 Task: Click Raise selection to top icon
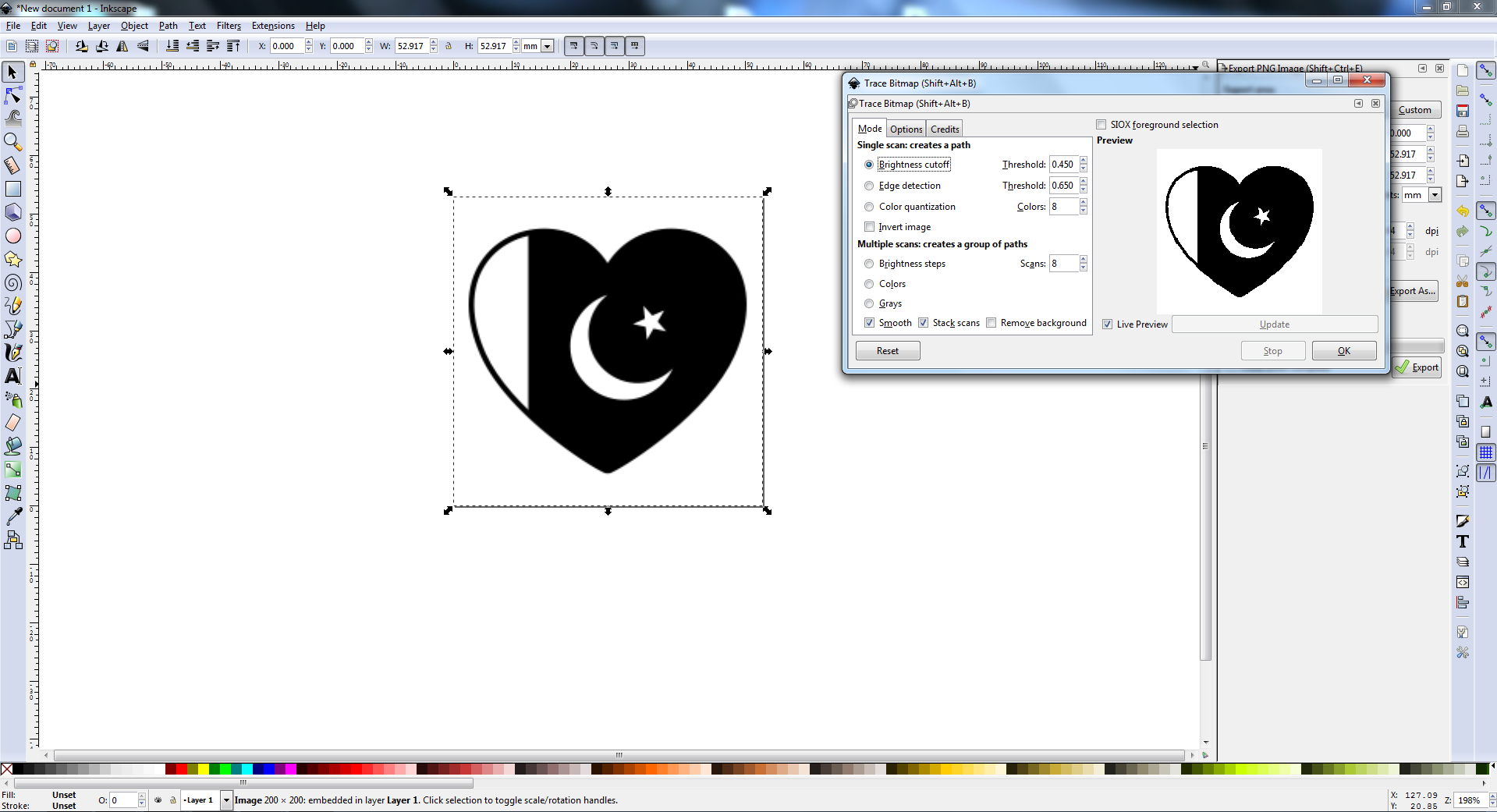[233, 46]
